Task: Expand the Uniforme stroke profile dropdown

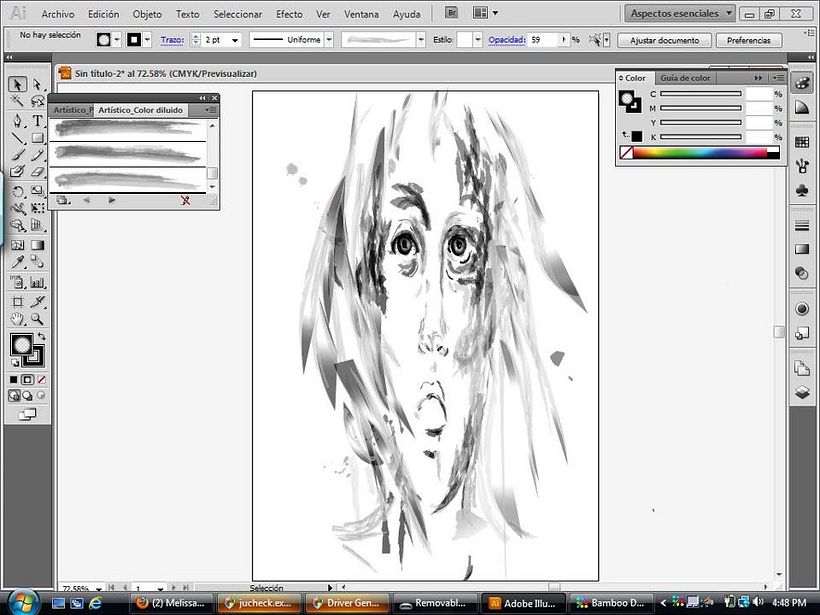Action: point(328,40)
